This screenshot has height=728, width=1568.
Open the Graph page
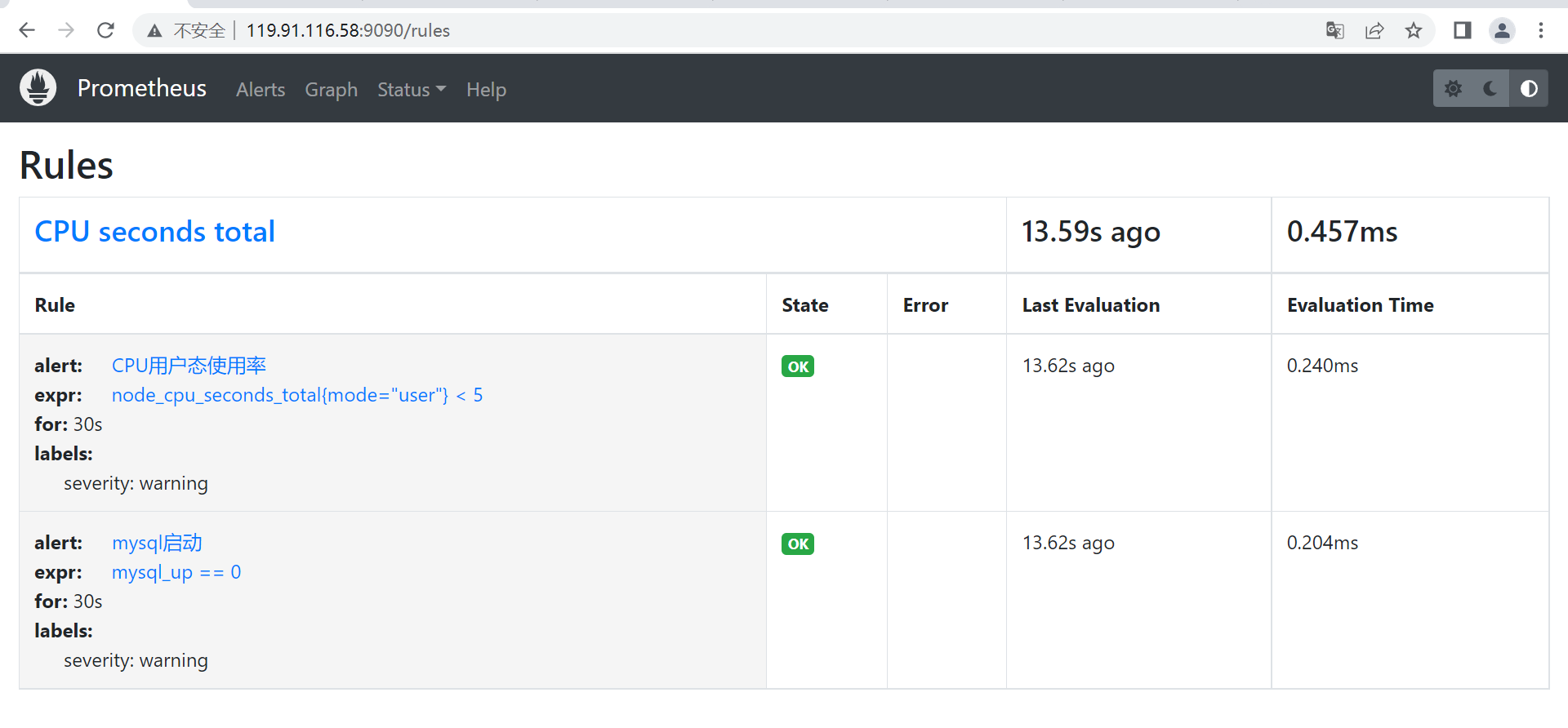332,90
